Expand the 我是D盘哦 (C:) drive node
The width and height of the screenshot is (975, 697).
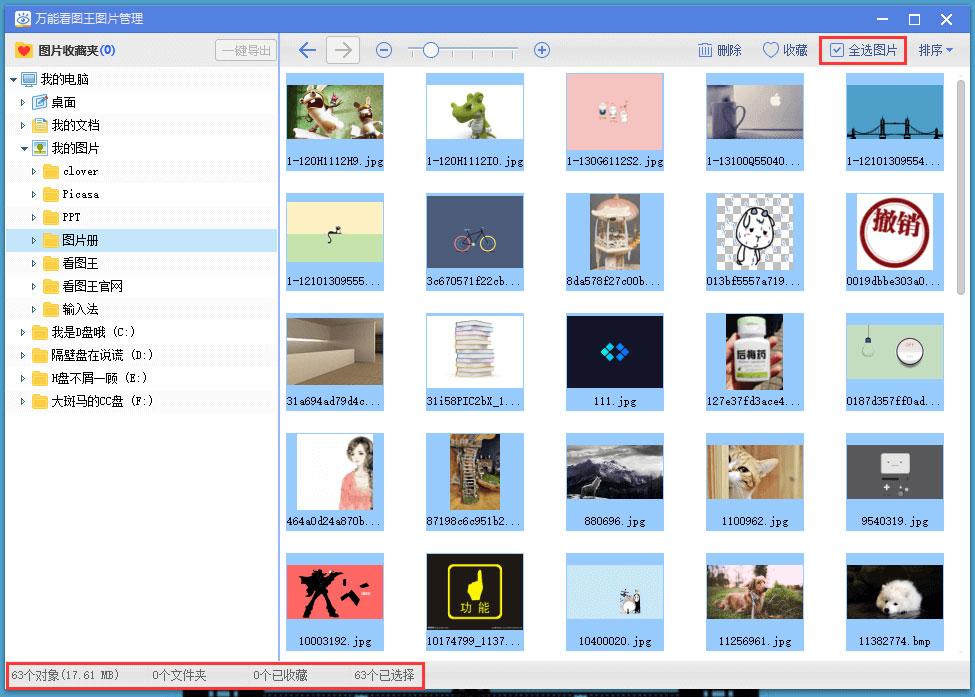click(25, 332)
